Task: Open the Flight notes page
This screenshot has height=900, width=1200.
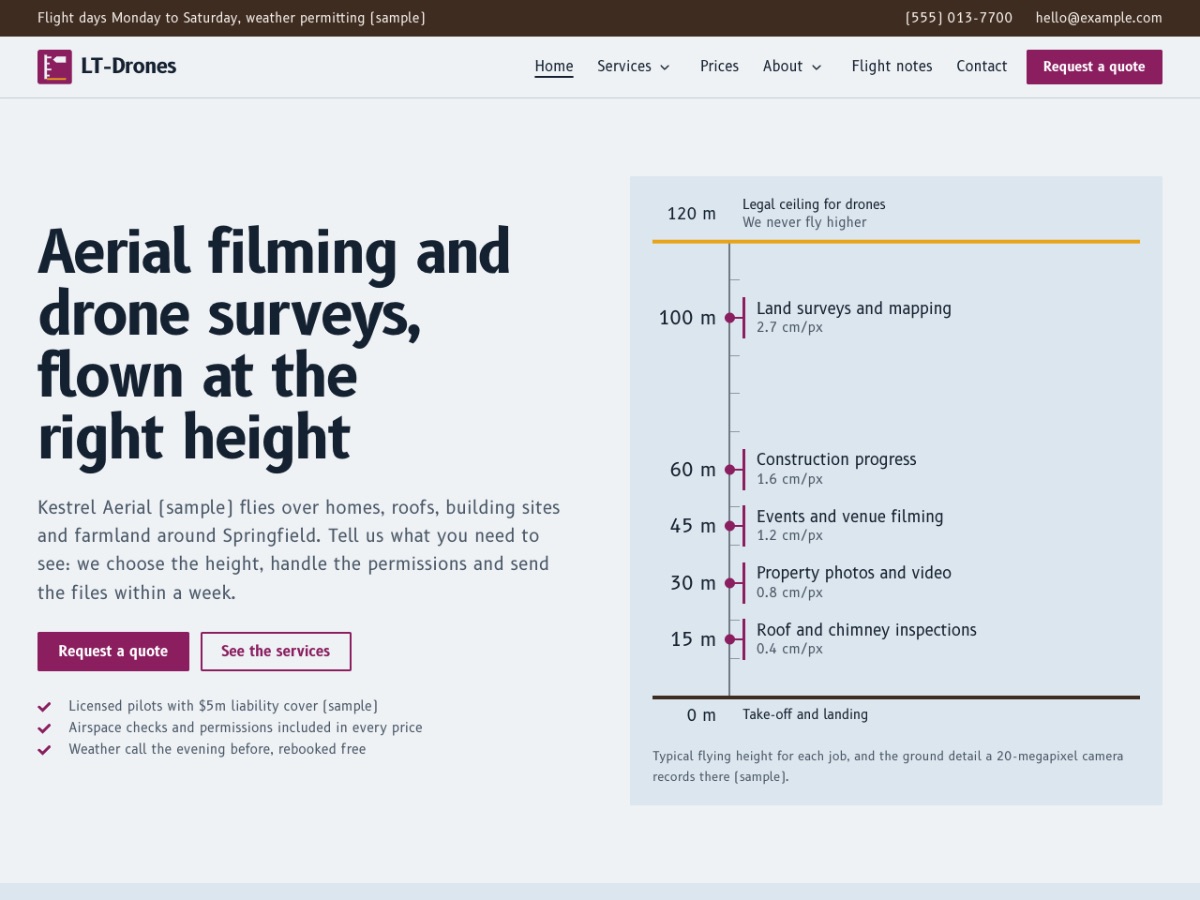Action: tap(892, 66)
